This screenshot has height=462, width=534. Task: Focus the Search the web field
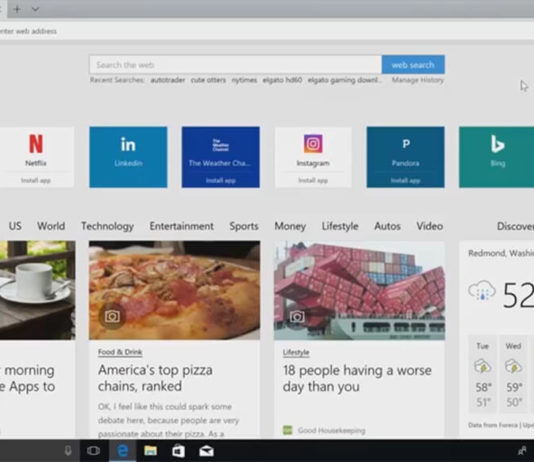[235, 65]
